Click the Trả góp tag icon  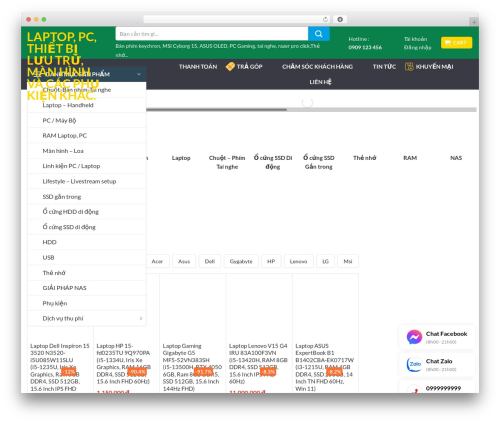(x=230, y=66)
